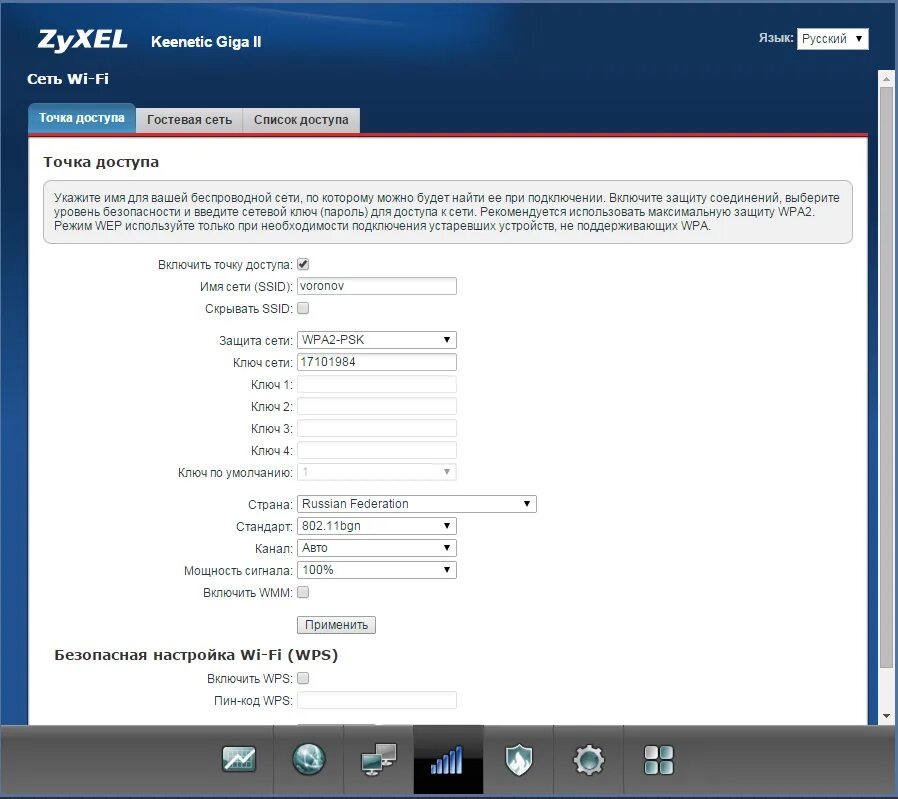This screenshot has height=799, width=898.
Task: Uncheck the enable access point checkbox
Action: coord(303,265)
